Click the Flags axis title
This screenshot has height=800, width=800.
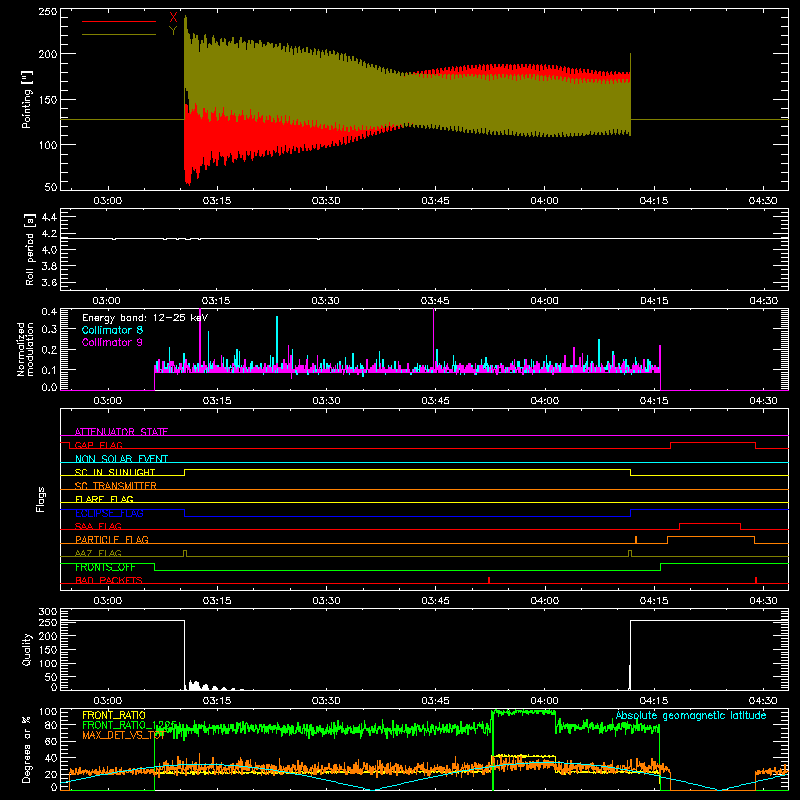[x=41, y=499]
